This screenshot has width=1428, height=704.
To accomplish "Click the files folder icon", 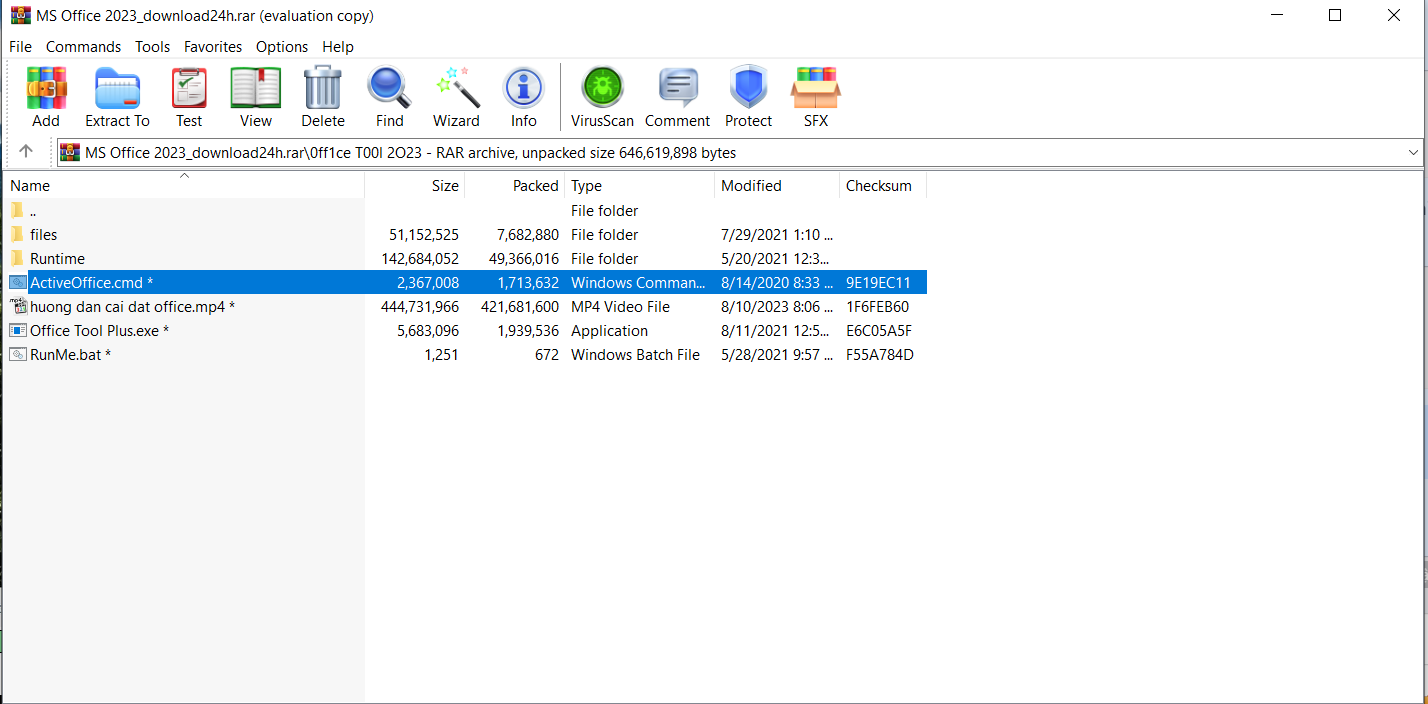I will point(17,234).
